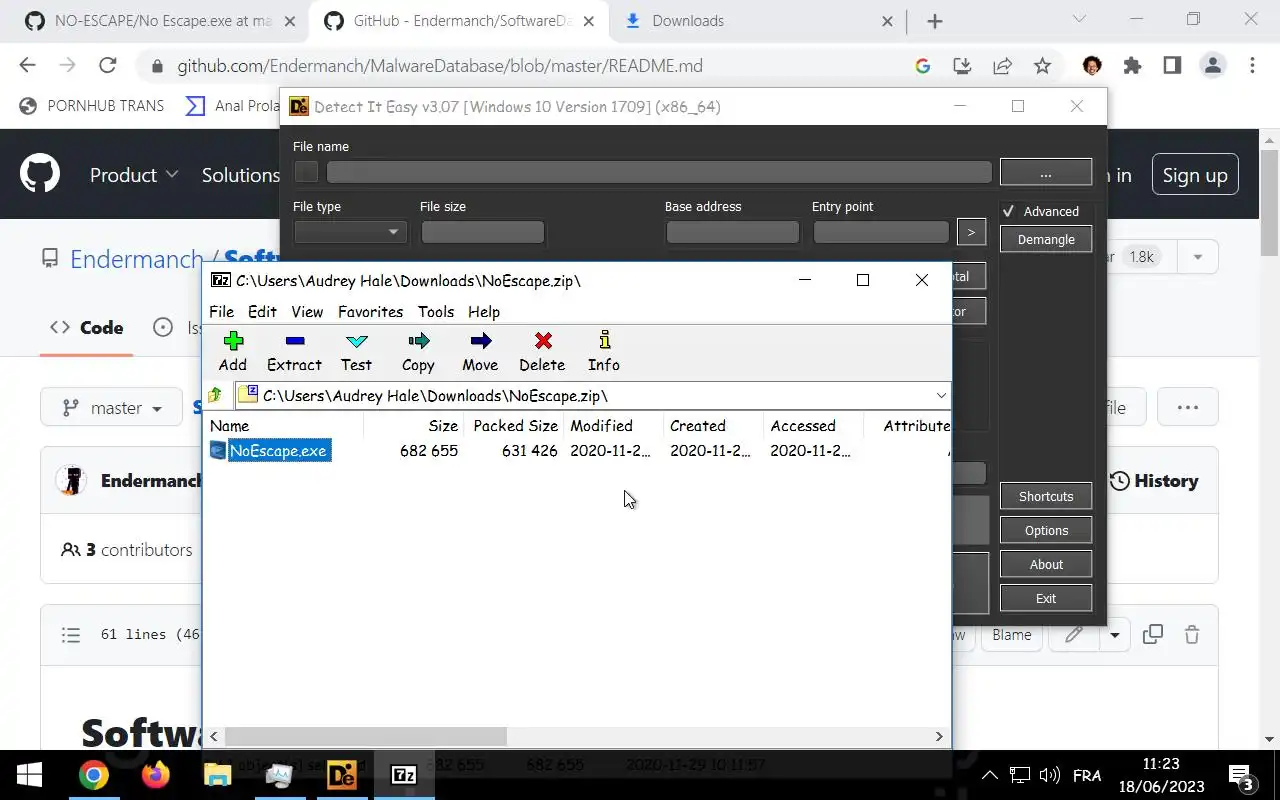Viewport: 1280px width, 800px height.
Task: Open the GitHub Code tab
Action: (x=87, y=328)
